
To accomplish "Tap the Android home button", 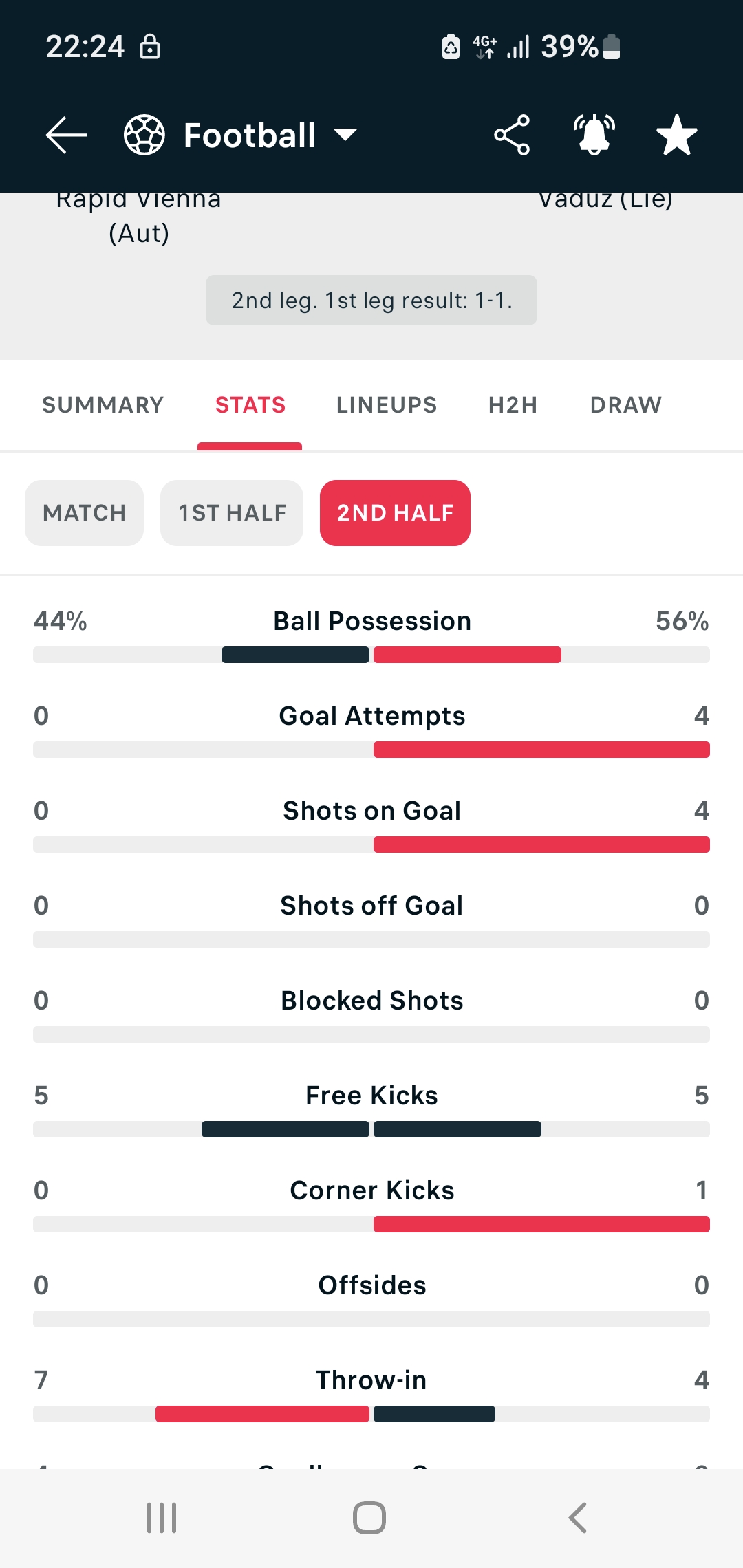I will click(369, 1518).
